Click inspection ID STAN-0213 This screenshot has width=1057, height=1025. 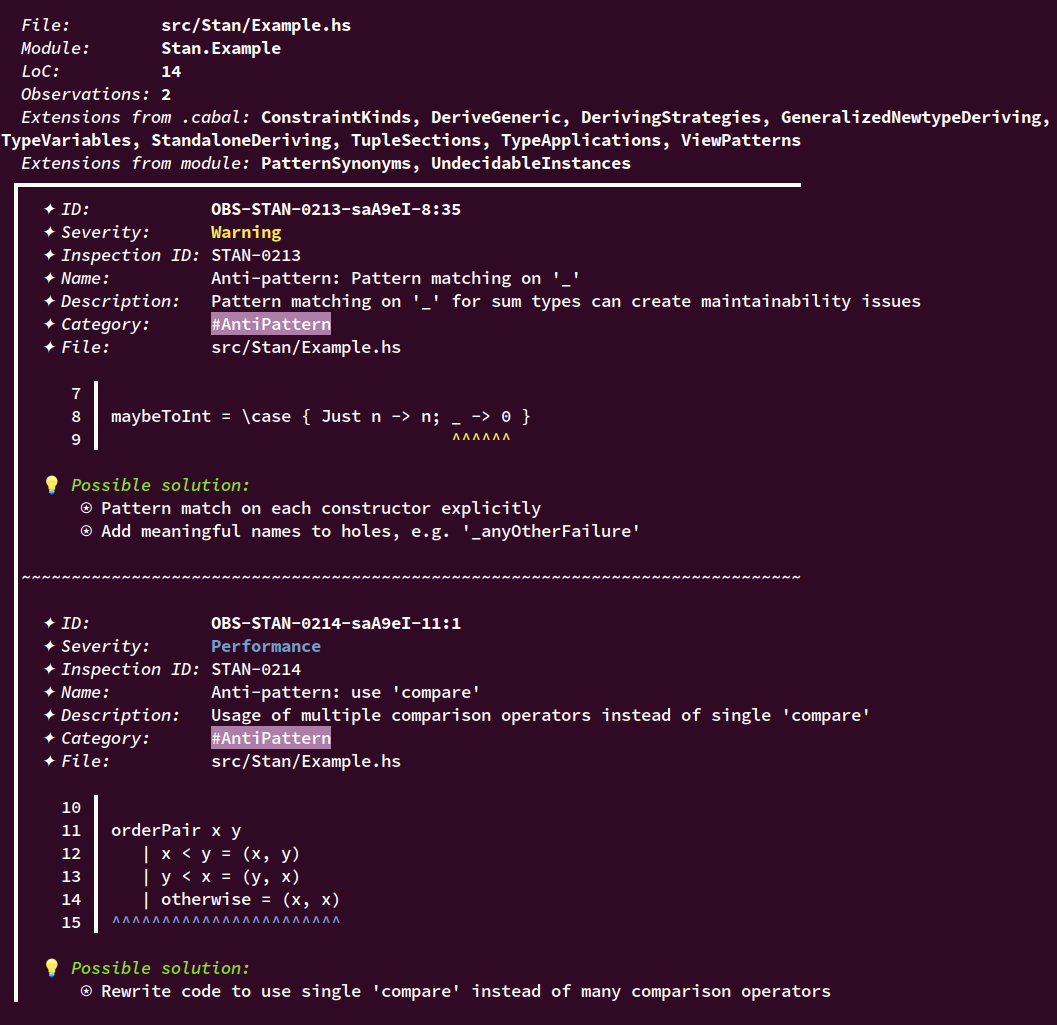point(256,255)
